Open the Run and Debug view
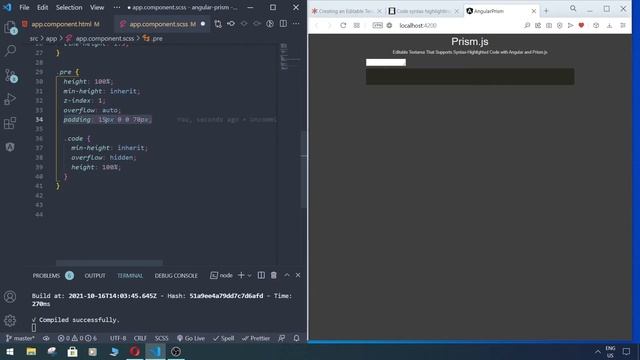Viewport: 640px width, 360px height. 10,99
